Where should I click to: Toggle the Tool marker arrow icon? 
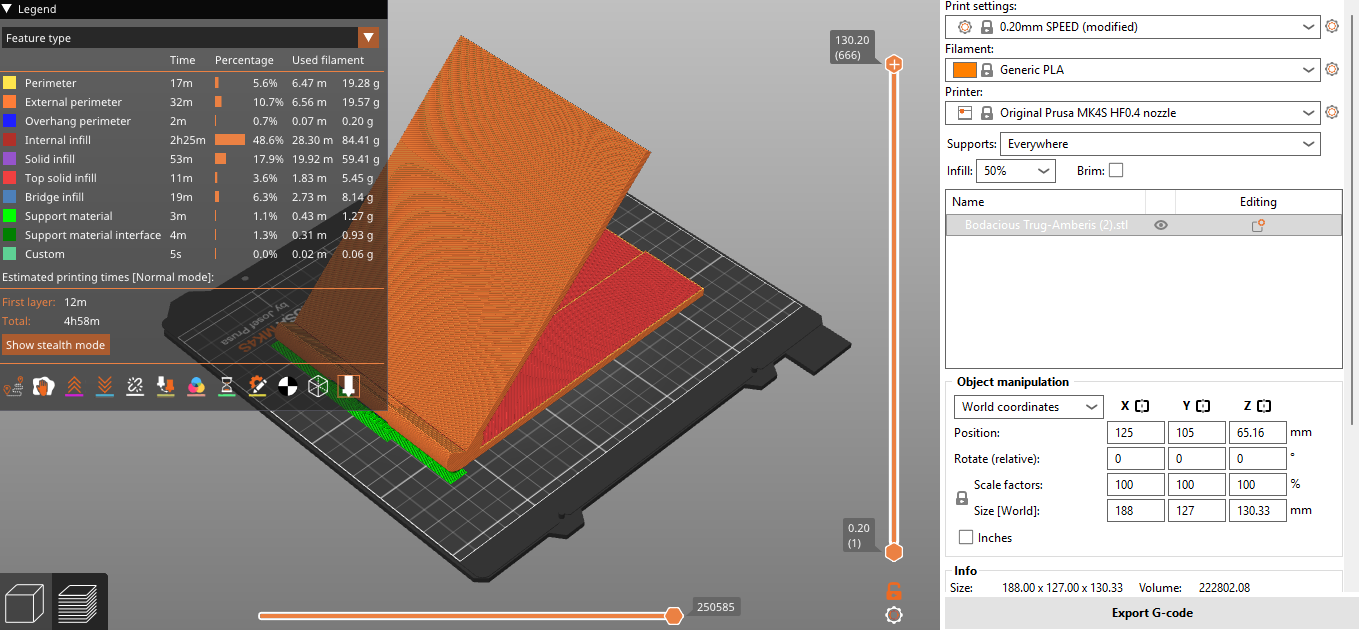click(348, 386)
